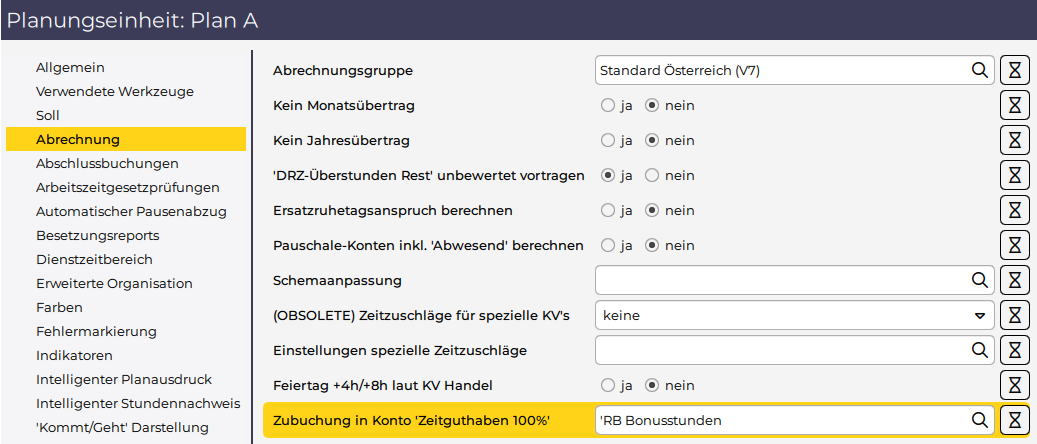Enable 'ja' for Feiertag +4h/+8h laut KV Handel

(607, 385)
